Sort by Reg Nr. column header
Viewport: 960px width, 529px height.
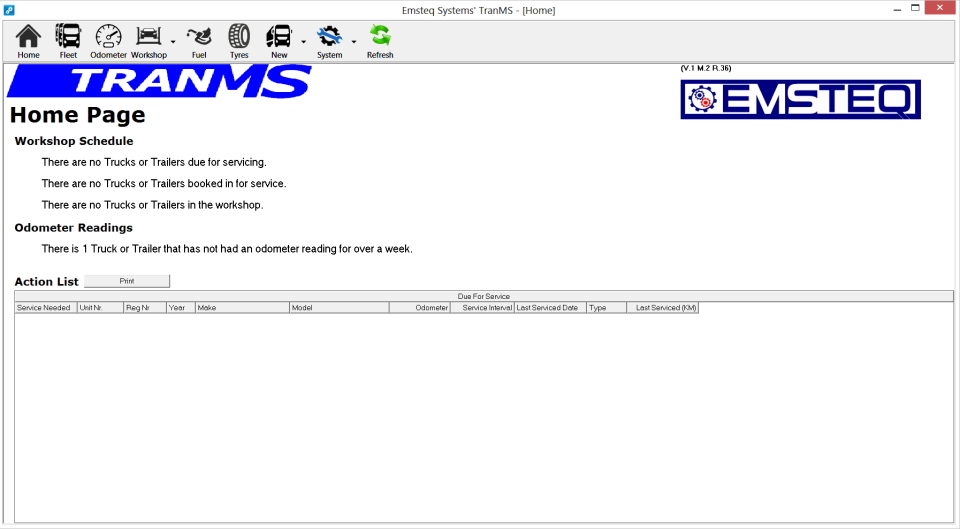click(x=145, y=307)
